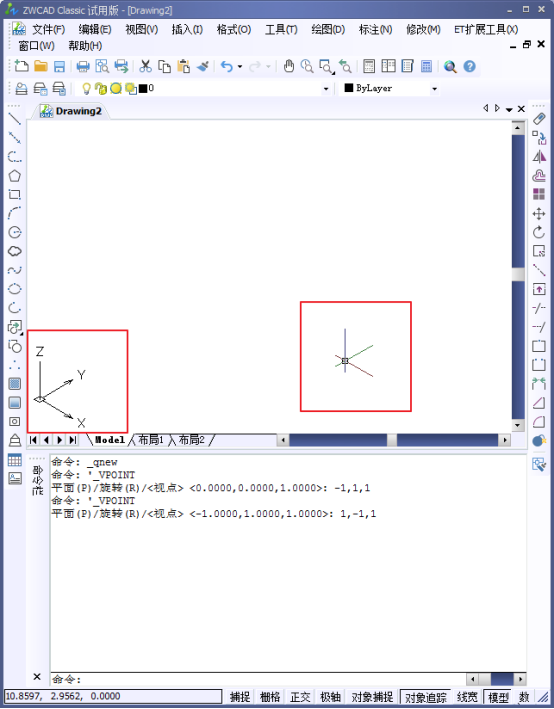
Task: Pick the Rotate tool in right toolbar
Action: pyautogui.click(x=539, y=232)
